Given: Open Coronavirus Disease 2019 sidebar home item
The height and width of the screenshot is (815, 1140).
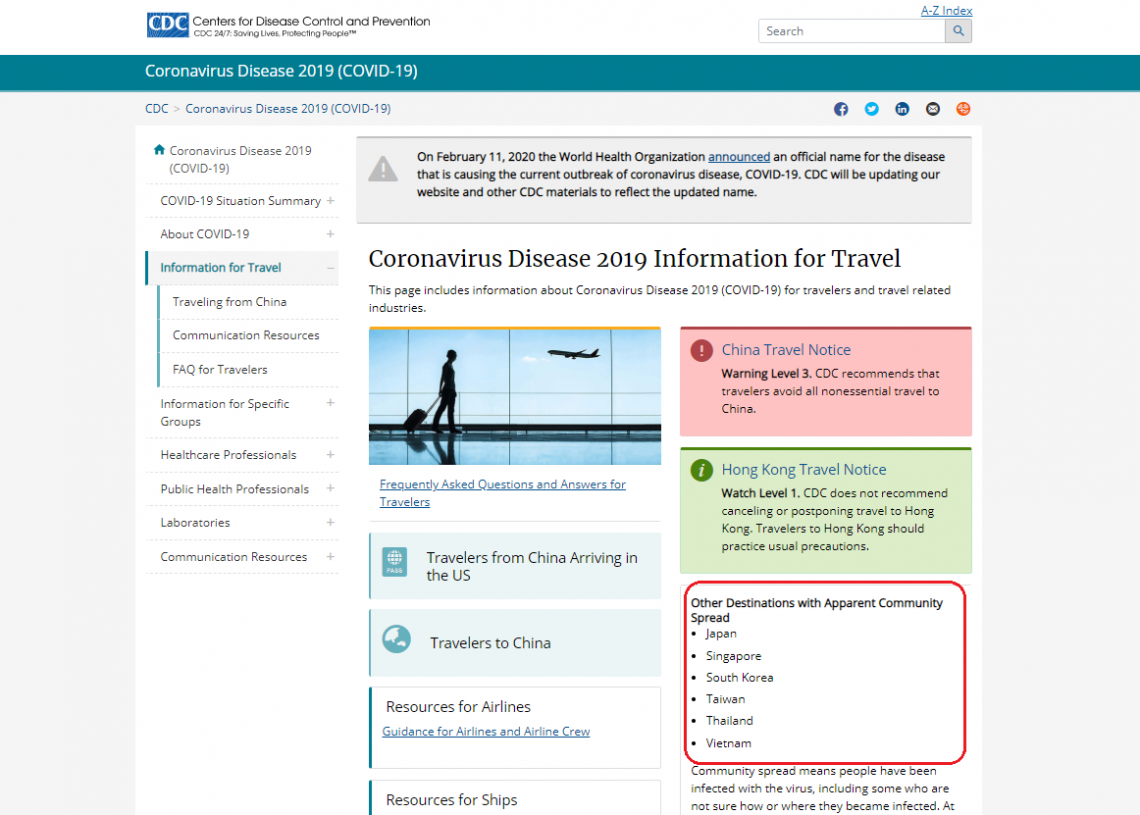Looking at the screenshot, I should click(x=241, y=159).
